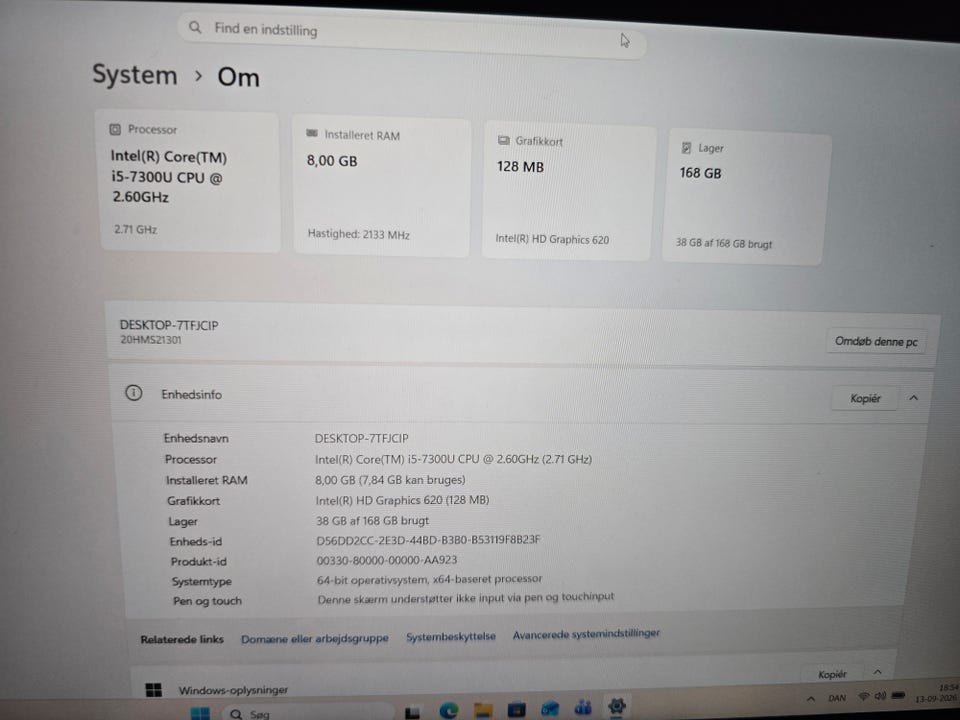Click the Processor chip icon
Image resolution: width=960 pixels, height=720 pixels.
point(115,129)
